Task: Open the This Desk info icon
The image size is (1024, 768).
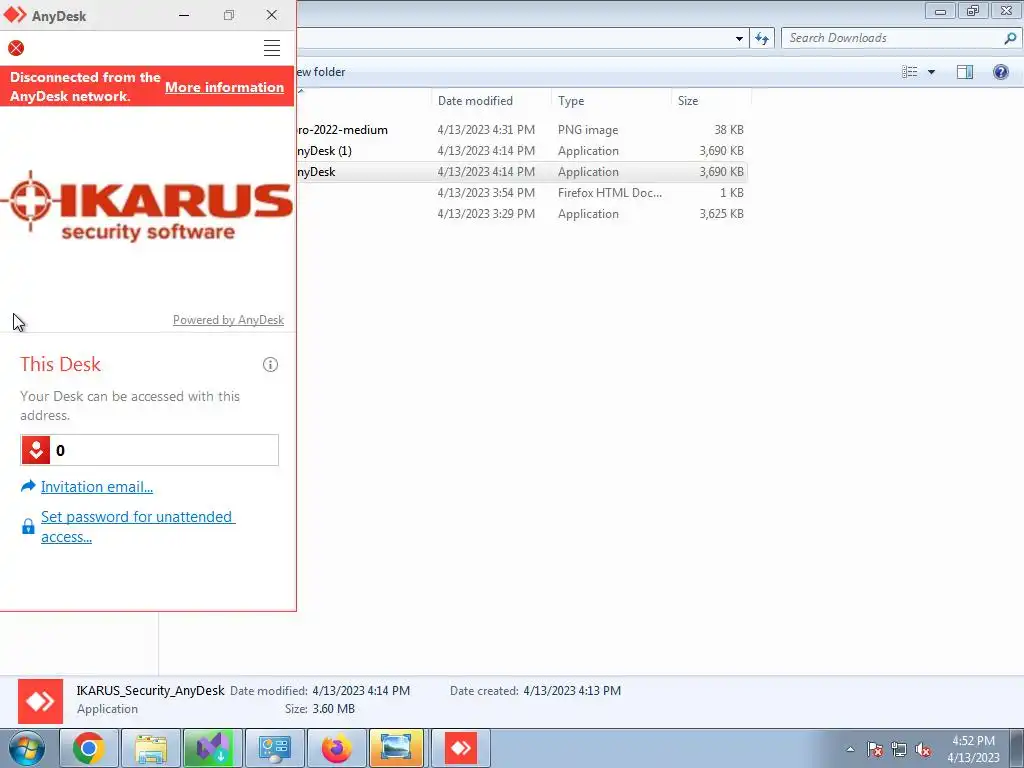Action: coord(270,364)
